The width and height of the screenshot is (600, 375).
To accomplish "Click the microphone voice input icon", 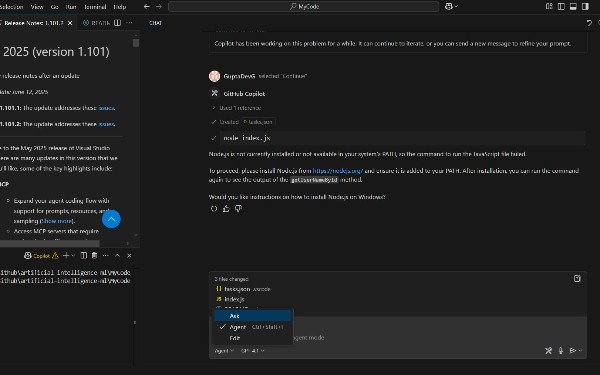I will point(561,351).
